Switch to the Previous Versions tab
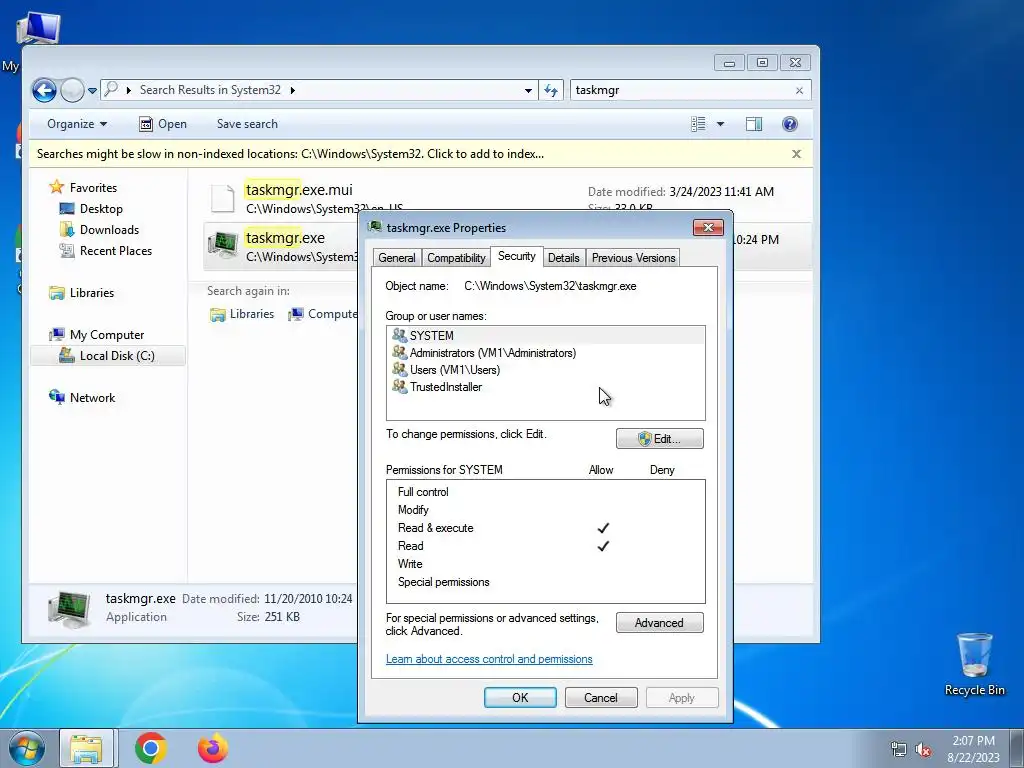The image size is (1024, 768). [x=633, y=258]
